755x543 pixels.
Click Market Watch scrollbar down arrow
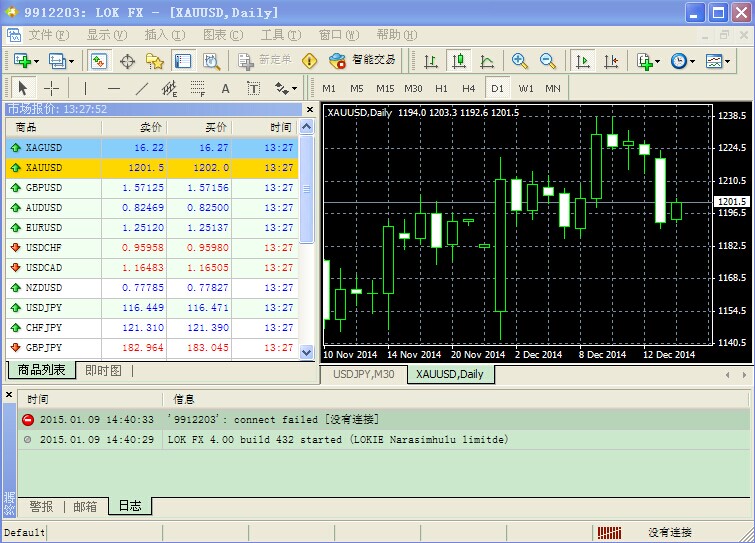point(307,352)
